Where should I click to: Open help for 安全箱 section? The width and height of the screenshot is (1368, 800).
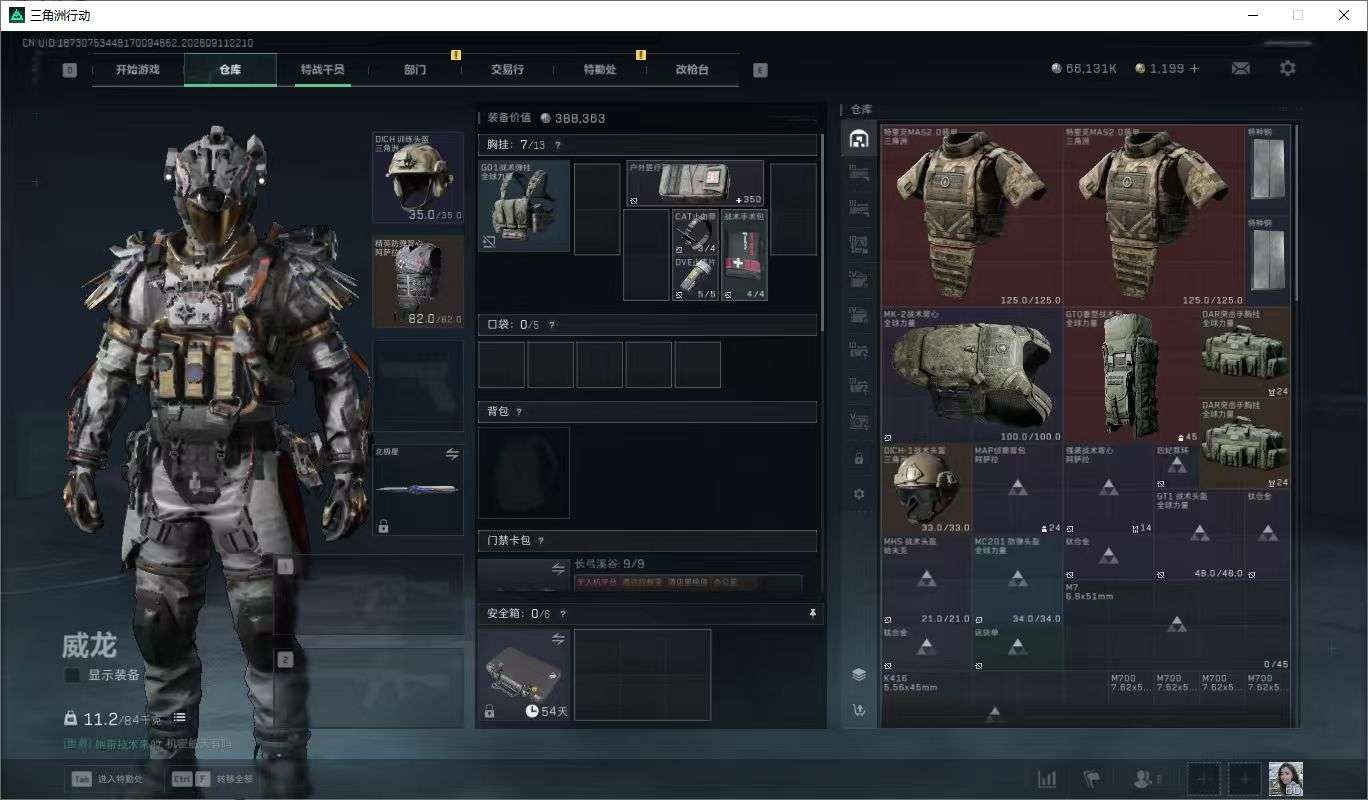(x=563, y=614)
